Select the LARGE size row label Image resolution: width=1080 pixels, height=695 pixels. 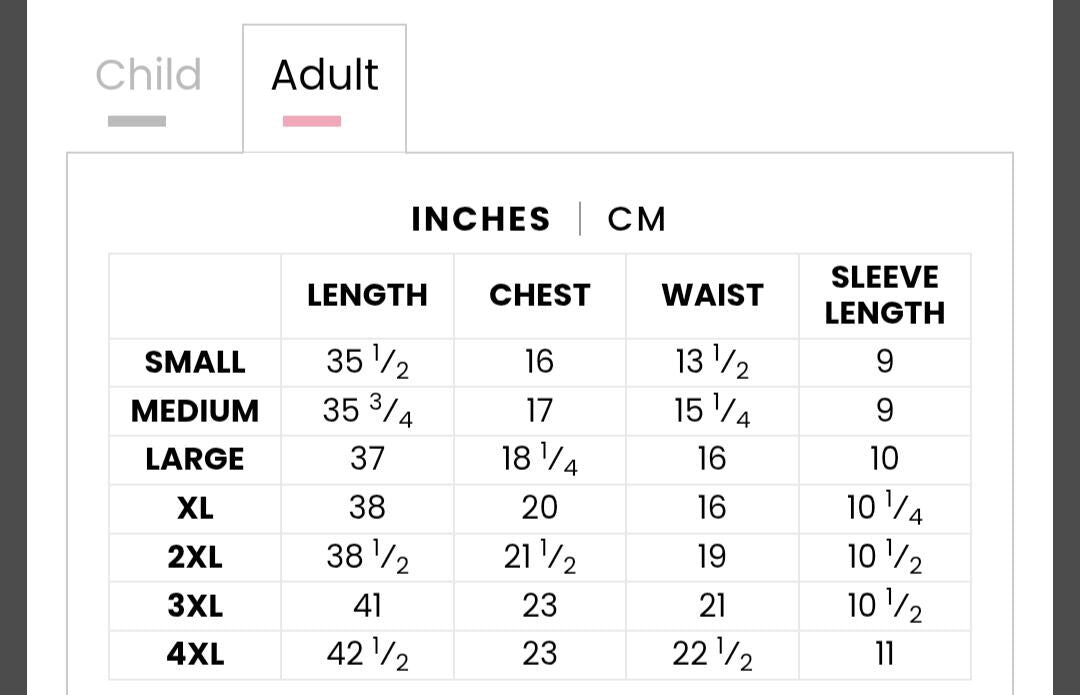pyautogui.click(x=195, y=459)
